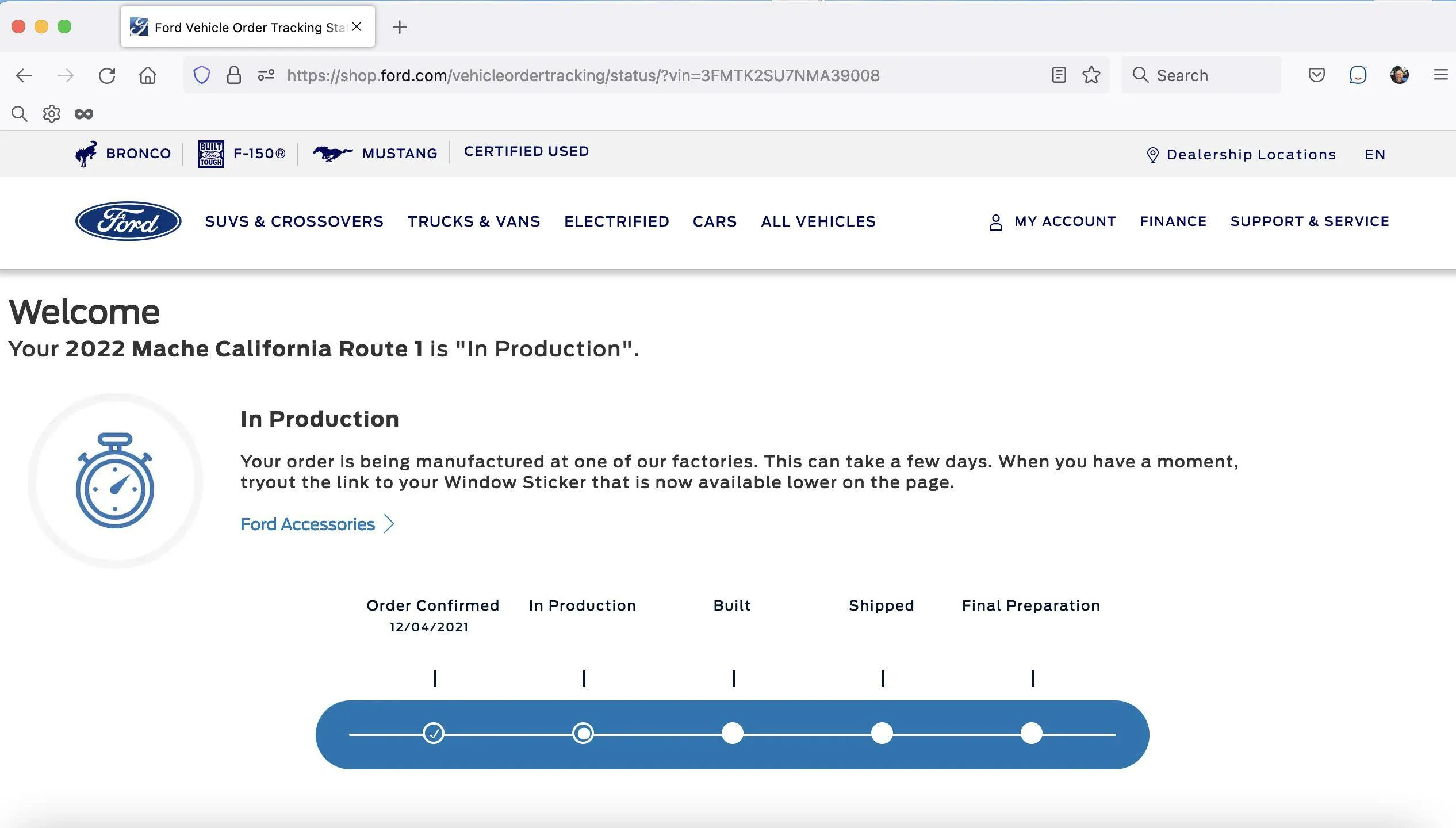Viewport: 1456px width, 828px height.
Task: Open the Finance menu
Action: click(1173, 221)
